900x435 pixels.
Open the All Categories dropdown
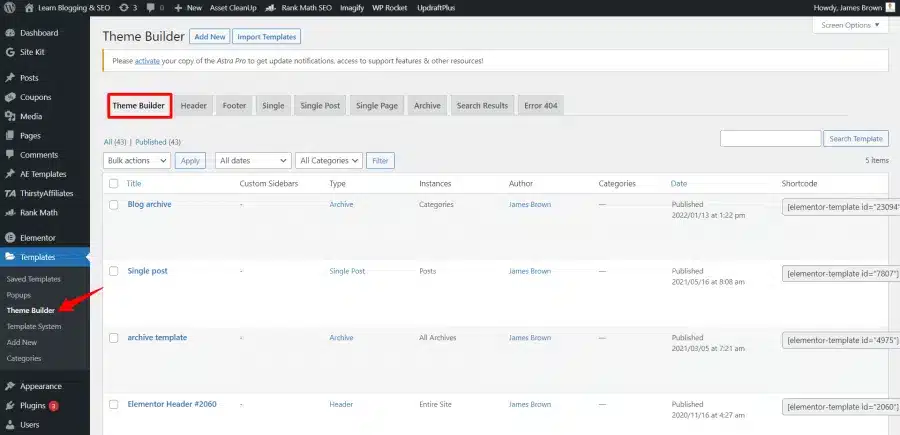click(329, 161)
